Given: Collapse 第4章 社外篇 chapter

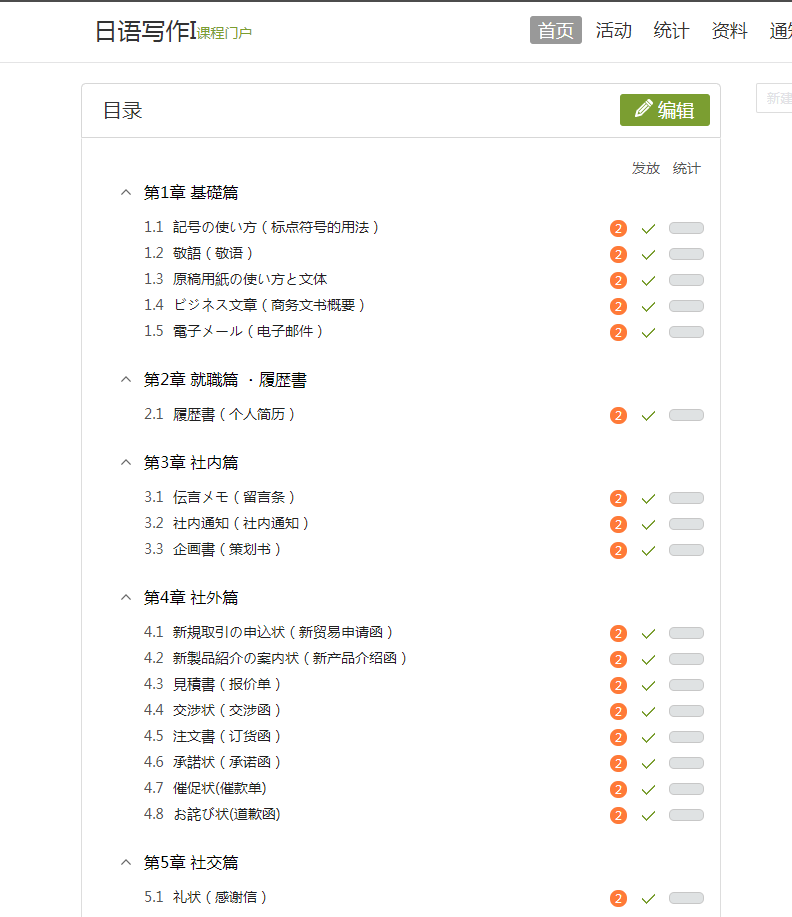Looking at the screenshot, I should [126, 597].
